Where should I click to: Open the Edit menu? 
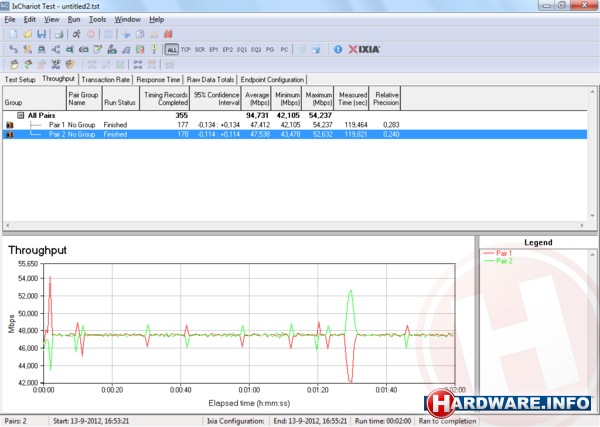[29, 20]
